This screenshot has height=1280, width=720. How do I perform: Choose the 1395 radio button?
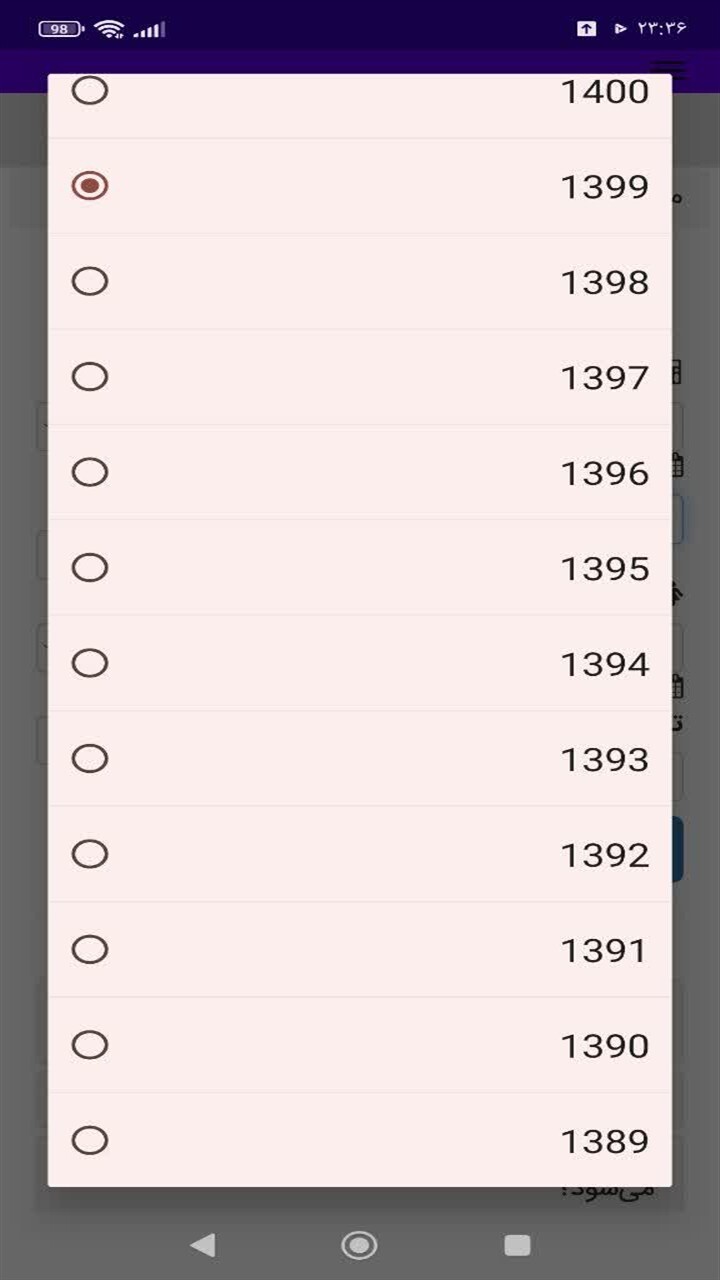(90, 568)
